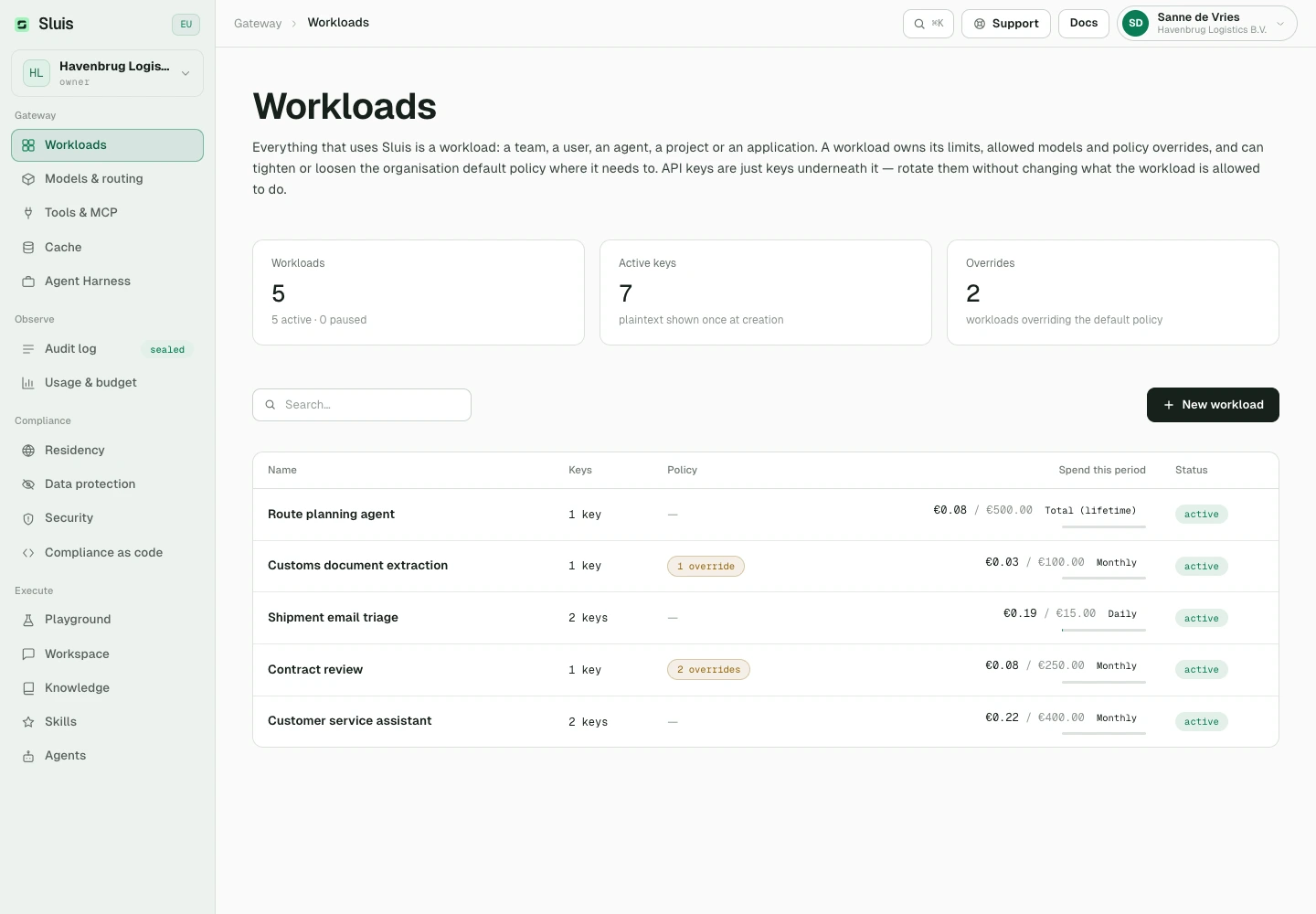This screenshot has height=914, width=1316.
Task: Click the Spend this period column header
Action: tap(1102, 471)
